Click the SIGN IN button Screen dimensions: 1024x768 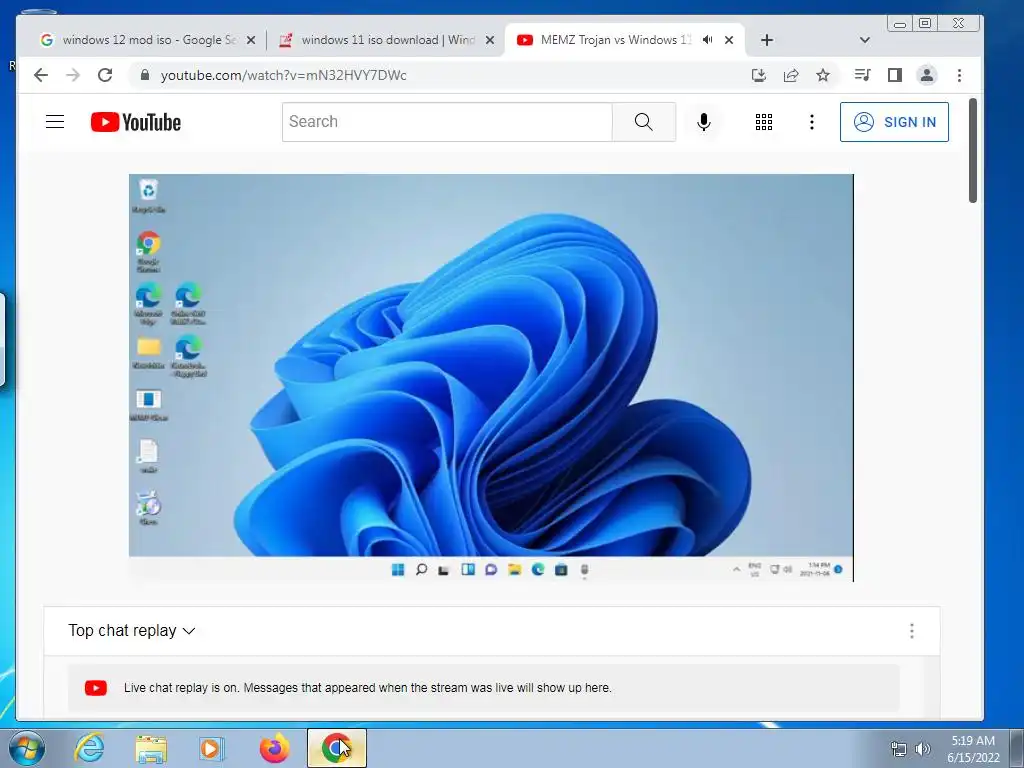[894, 121]
